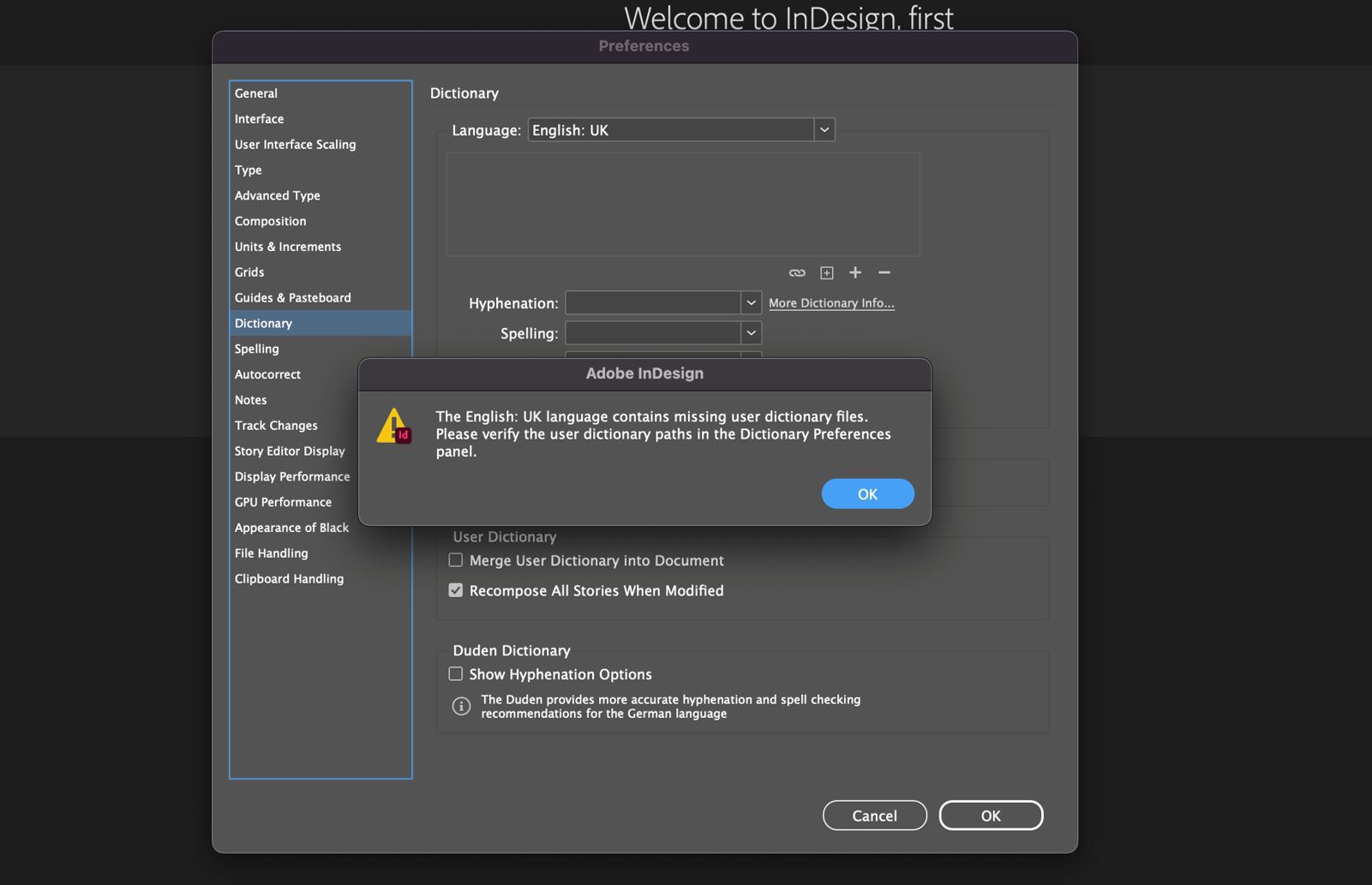Click the Preferences dialog title bar

pyautogui.click(x=644, y=46)
